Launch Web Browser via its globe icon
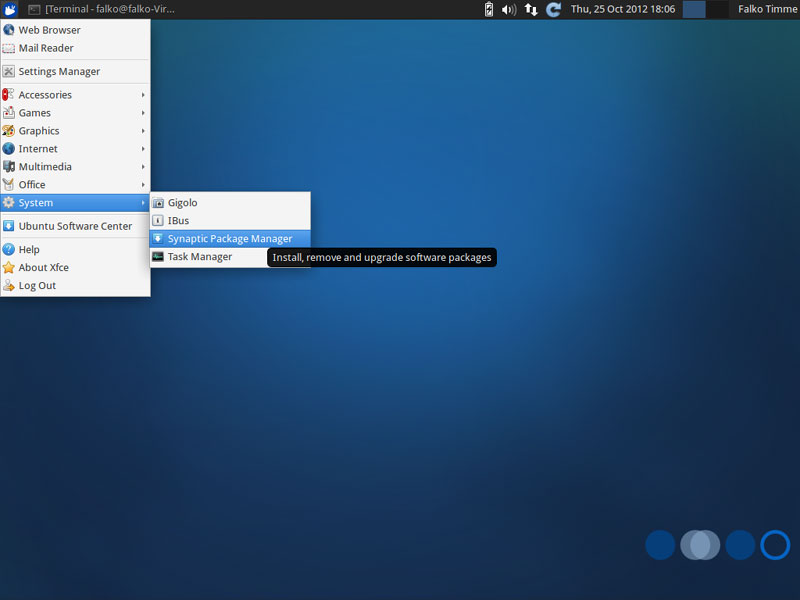This screenshot has width=800, height=600. (9, 30)
